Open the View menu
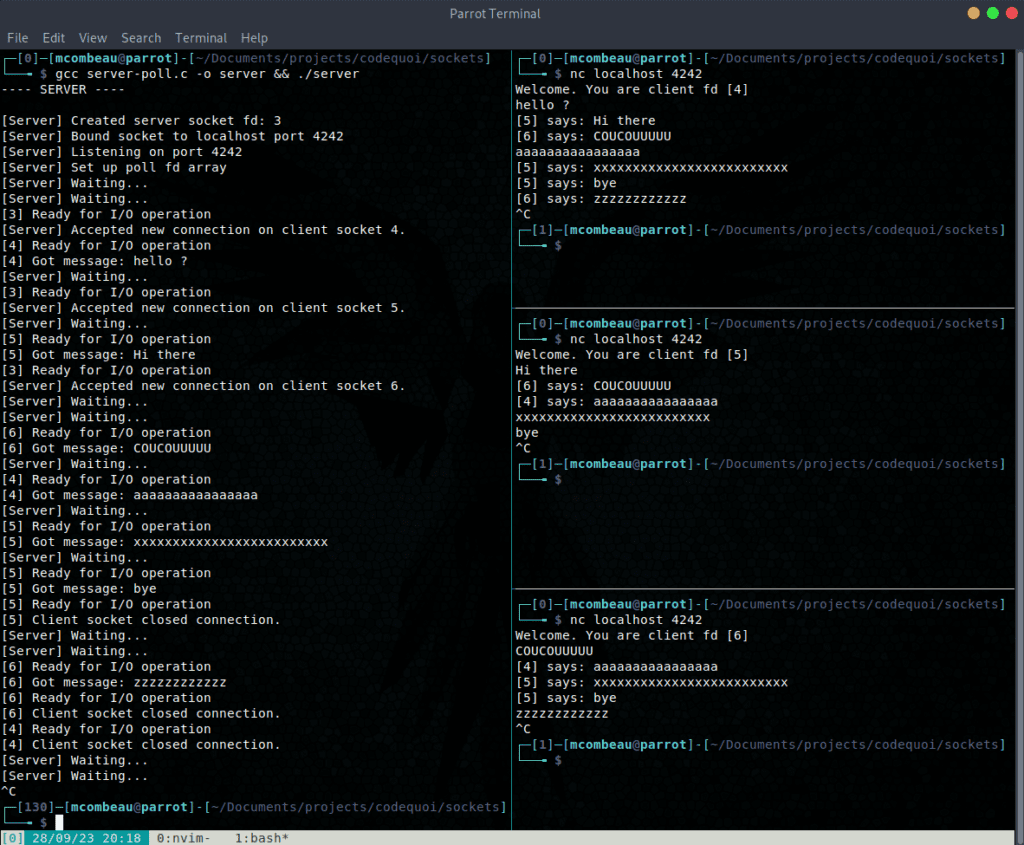1024x845 pixels. [93, 38]
